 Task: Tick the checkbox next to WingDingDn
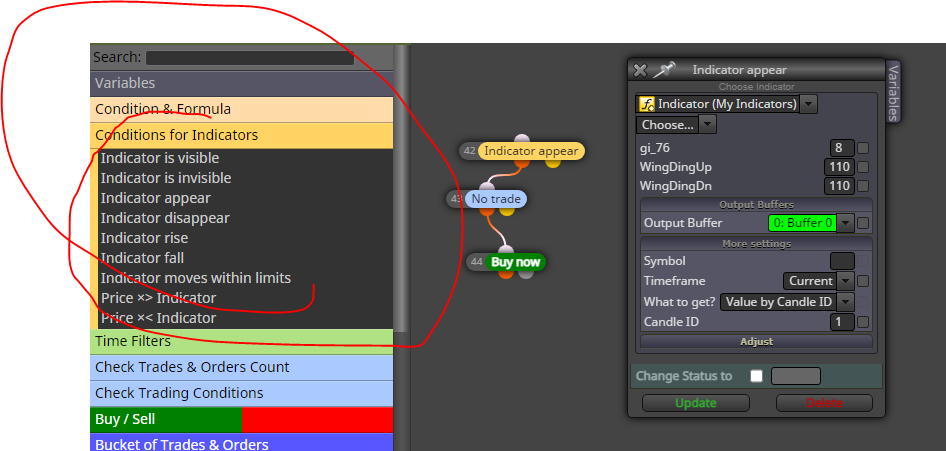(863, 186)
